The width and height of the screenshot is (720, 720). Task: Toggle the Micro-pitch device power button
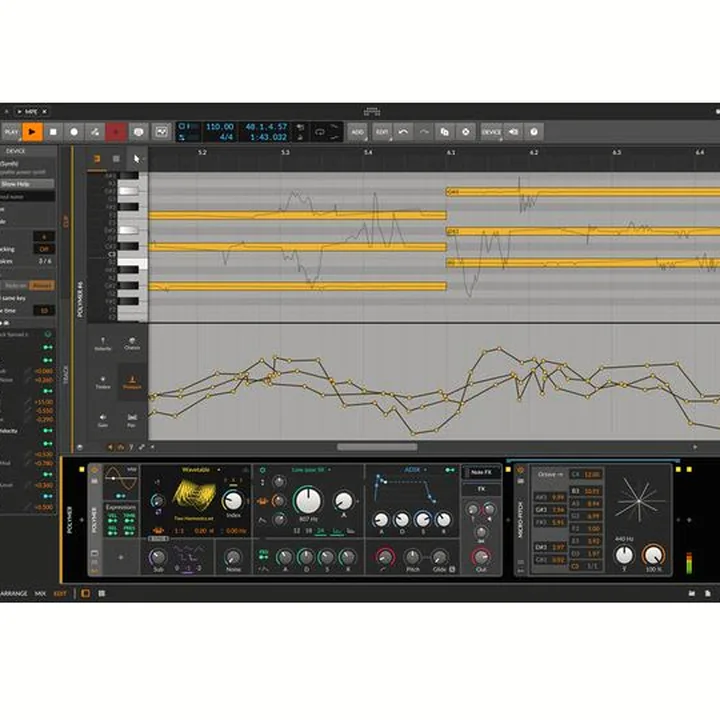[521, 470]
